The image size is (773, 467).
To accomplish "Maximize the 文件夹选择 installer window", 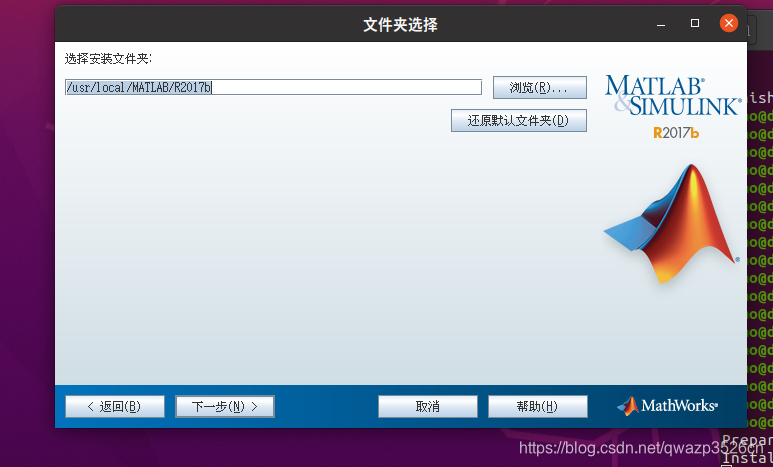I will tap(695, 23).
